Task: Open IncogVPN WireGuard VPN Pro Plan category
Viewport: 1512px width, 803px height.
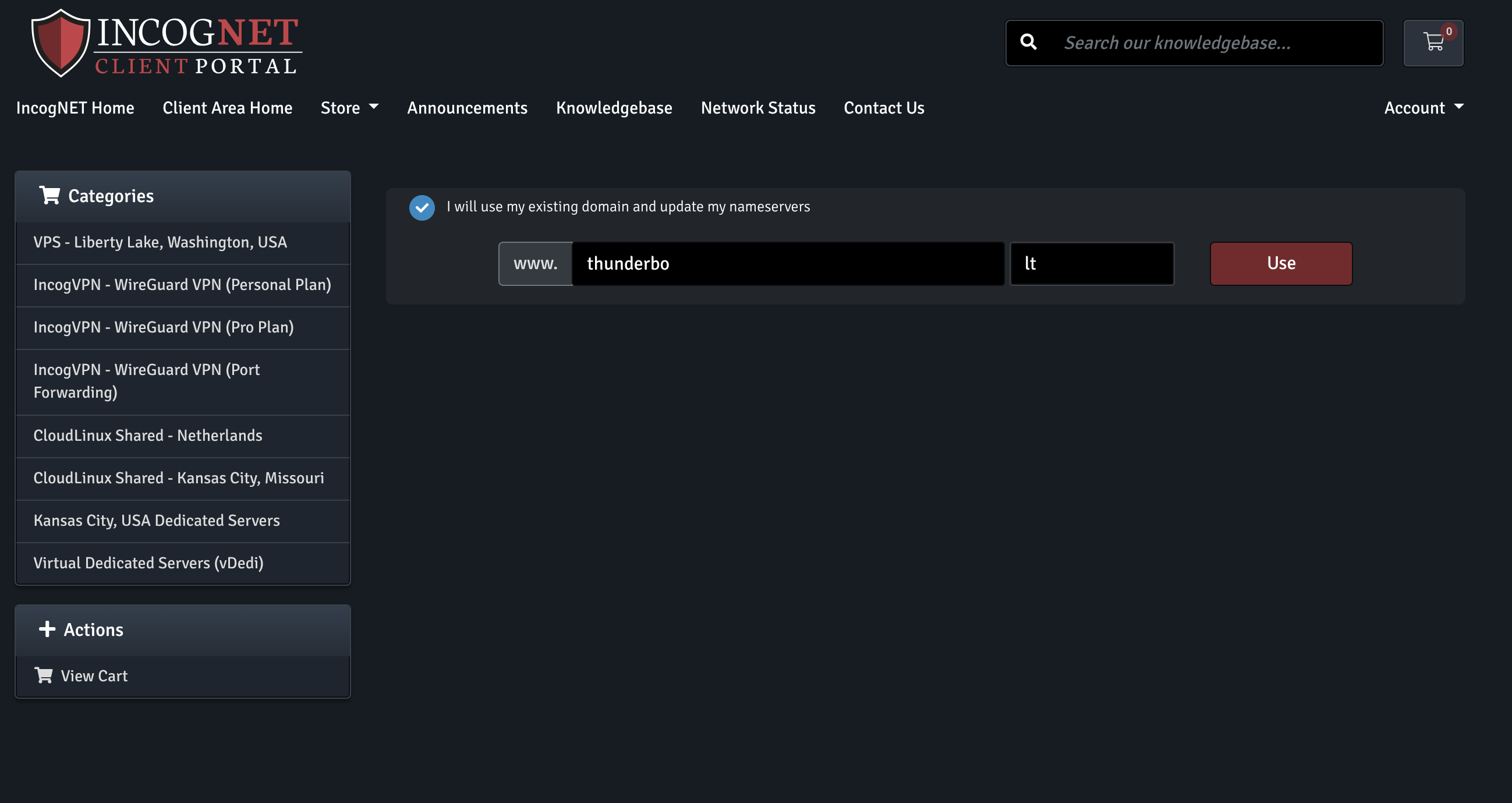Action: (183, 327)
